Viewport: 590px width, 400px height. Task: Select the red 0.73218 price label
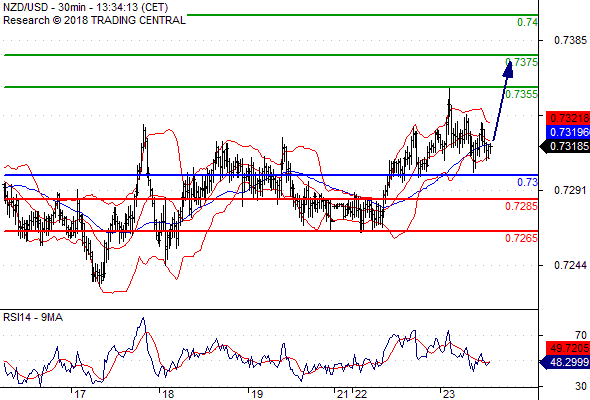click(568, 118)
